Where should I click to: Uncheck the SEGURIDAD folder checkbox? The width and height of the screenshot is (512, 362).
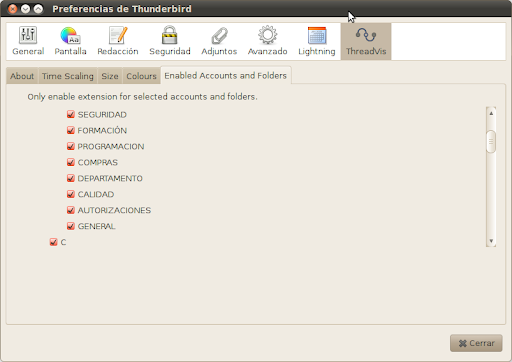pyautogui.click(x=71, y=114)
